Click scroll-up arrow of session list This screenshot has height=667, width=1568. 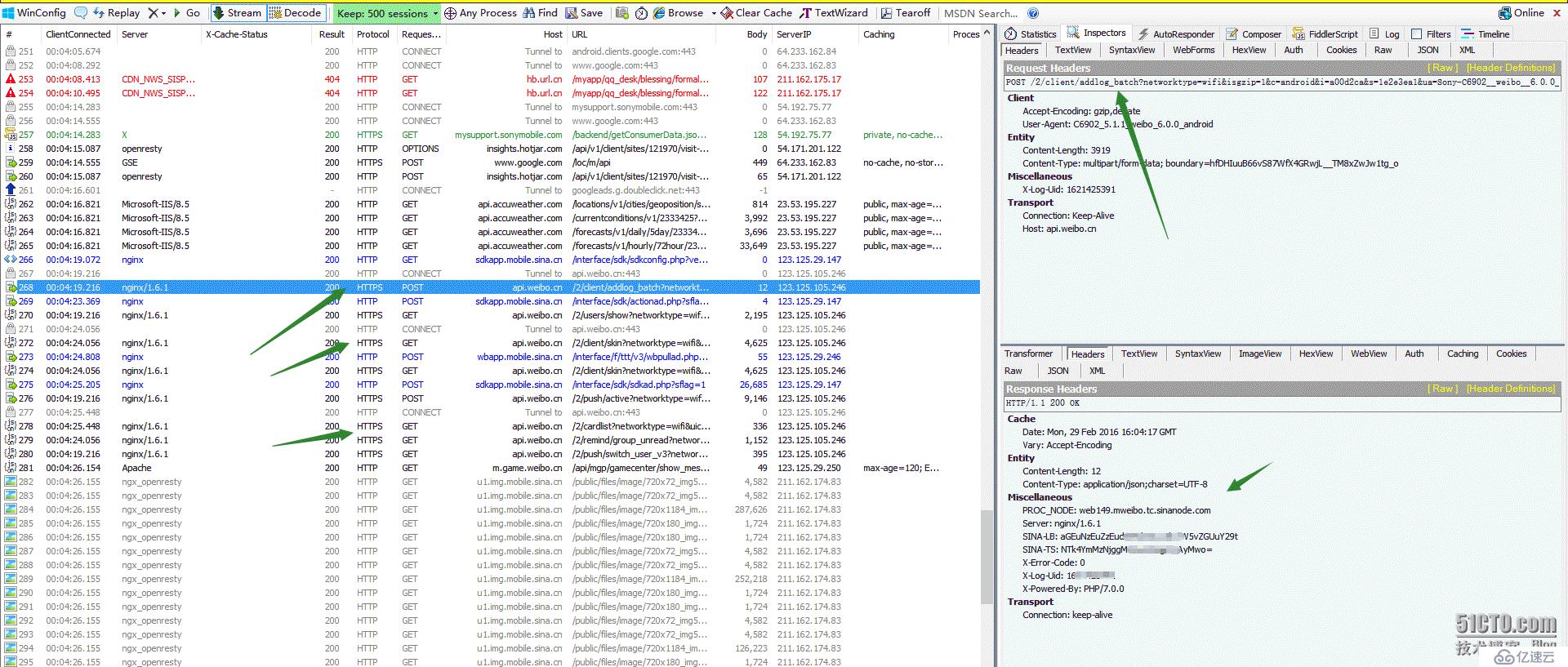987,33
